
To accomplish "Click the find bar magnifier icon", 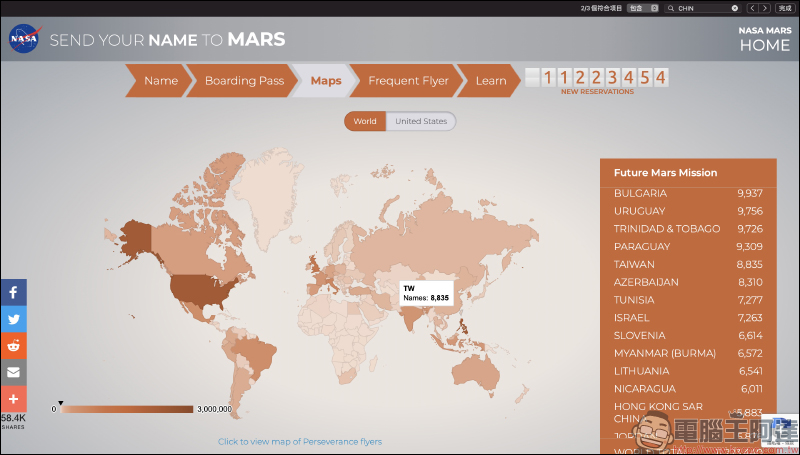I will coord(671,8).
